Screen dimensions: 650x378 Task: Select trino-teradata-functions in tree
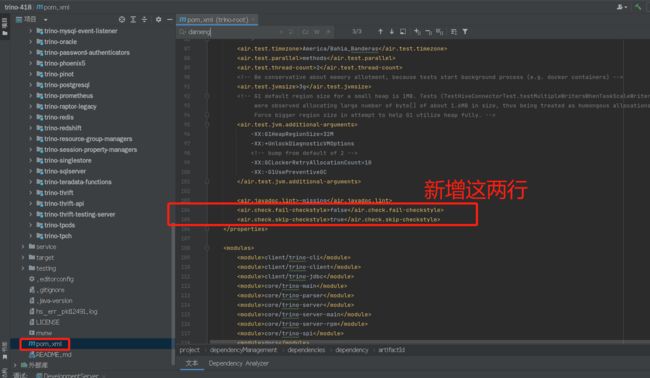[78, 182]
